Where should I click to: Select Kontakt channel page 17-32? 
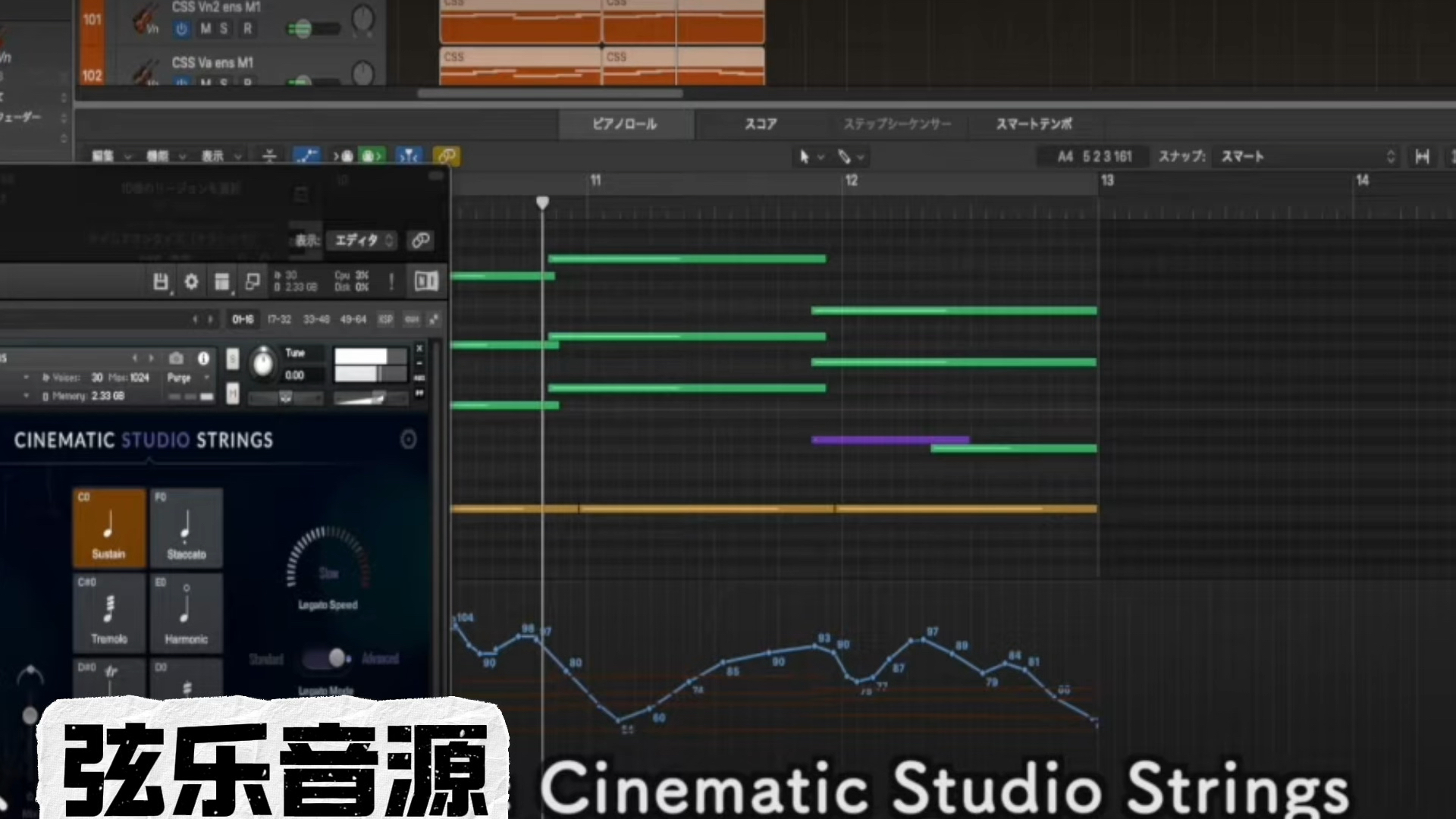click(x=279, y=319)
